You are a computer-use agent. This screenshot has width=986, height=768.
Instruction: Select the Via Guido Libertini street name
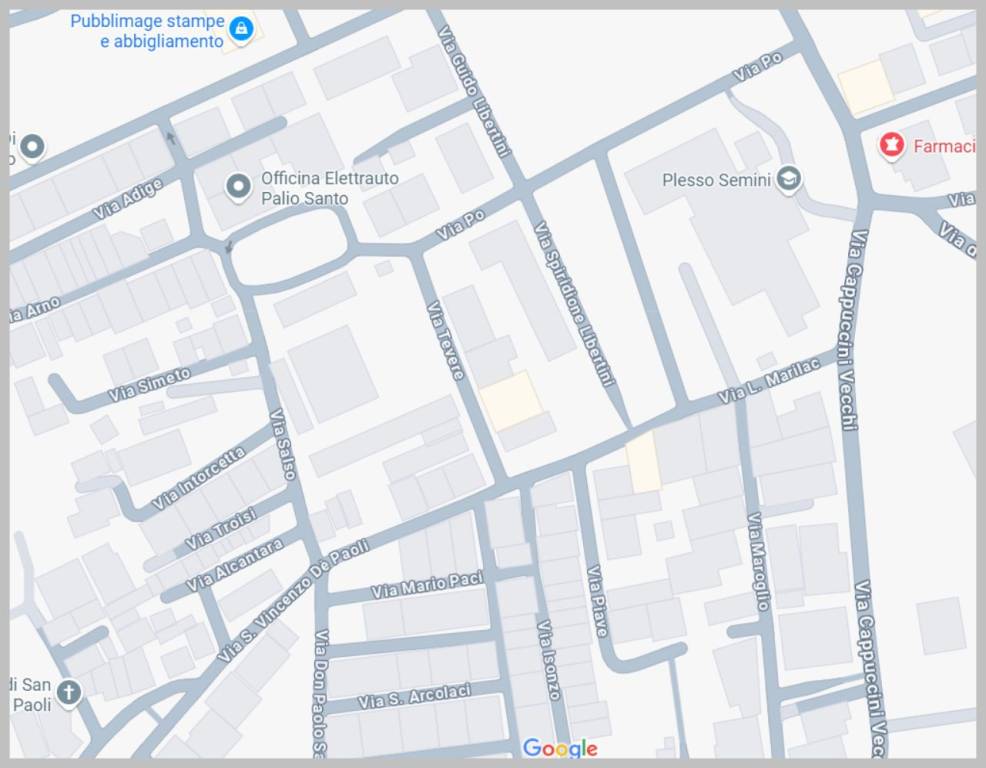[476, 91]
